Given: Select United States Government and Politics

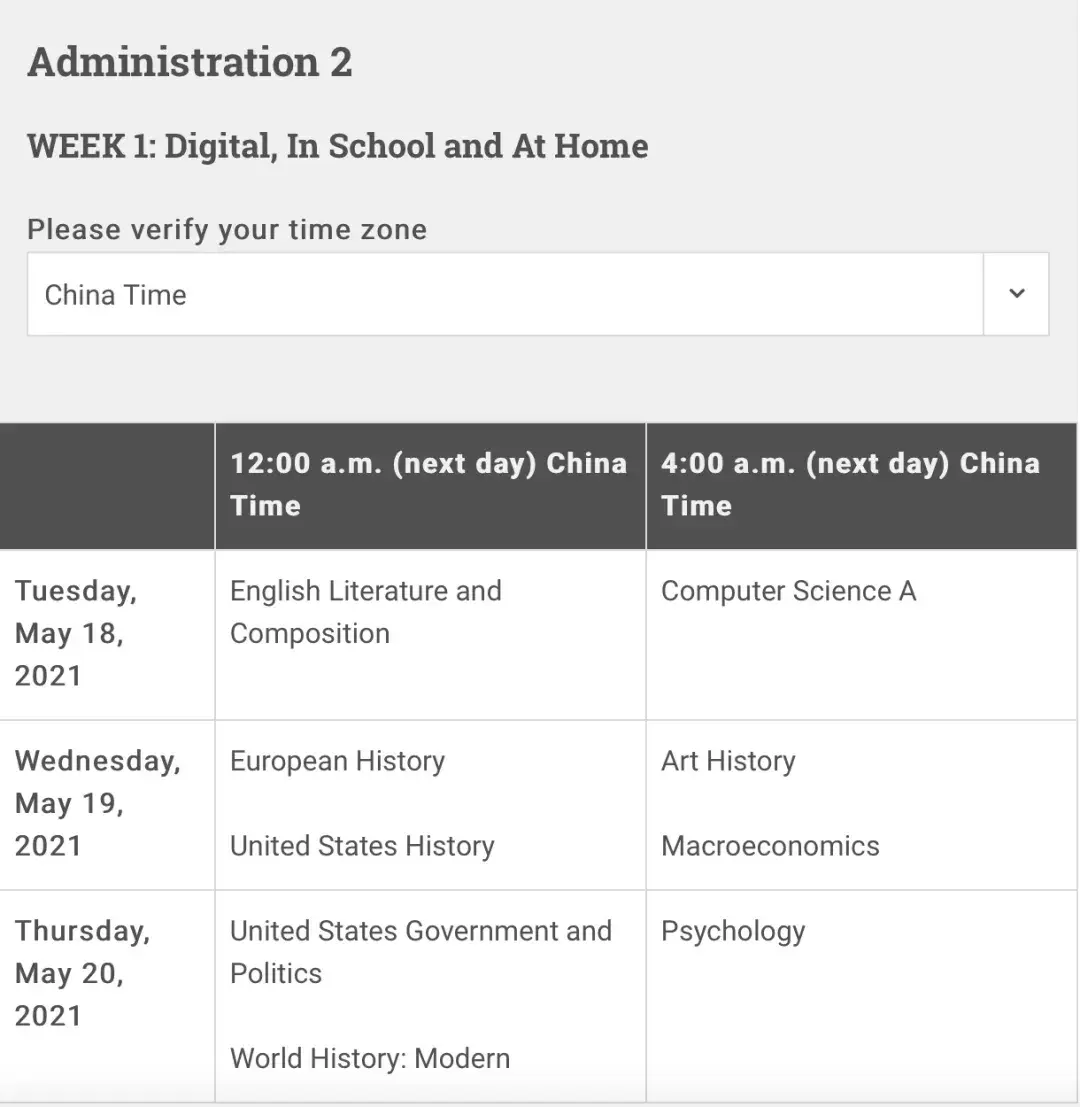Looking at the screenshot, I should [420, 951].
